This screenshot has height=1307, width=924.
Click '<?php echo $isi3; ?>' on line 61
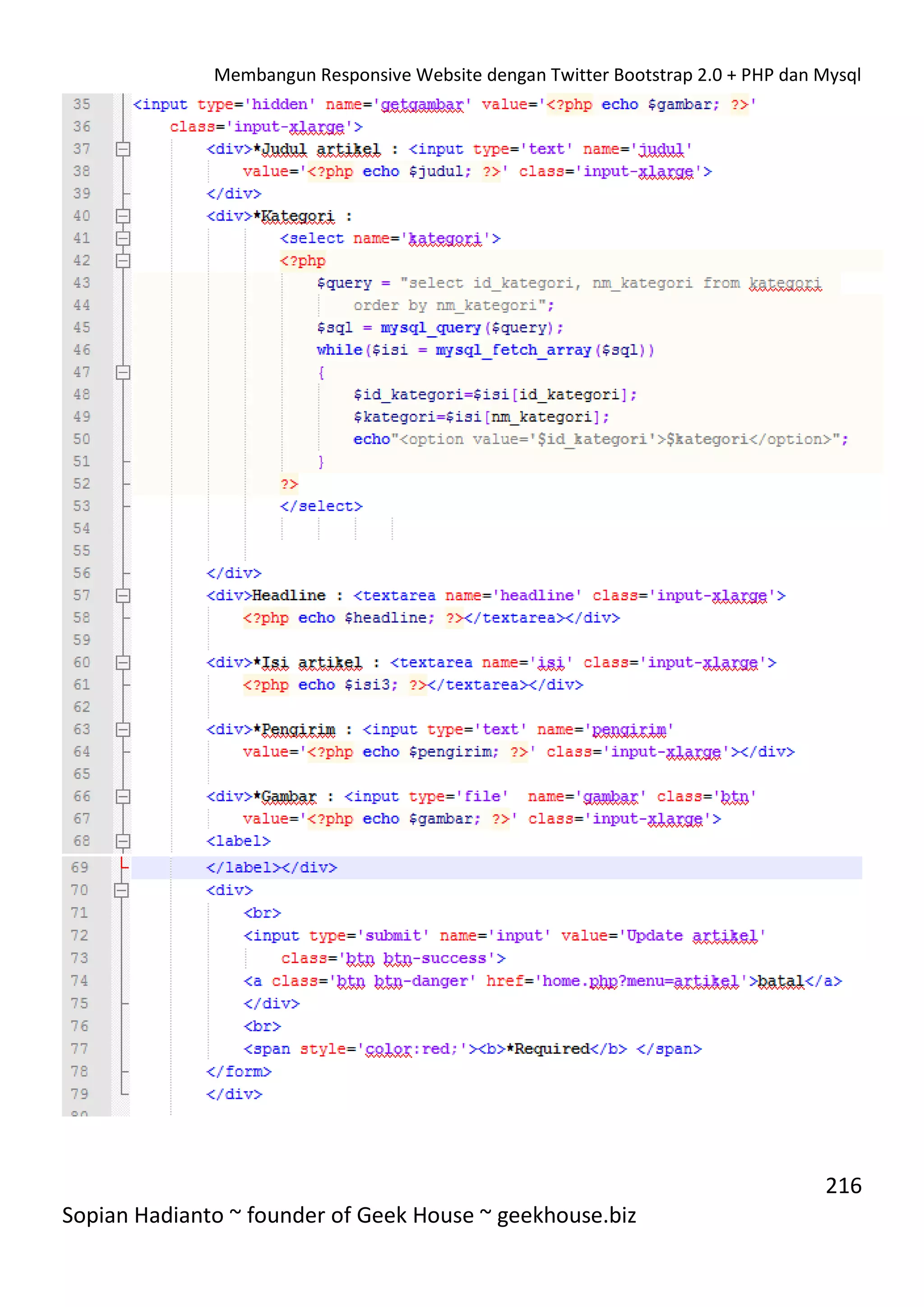point(335,685)
